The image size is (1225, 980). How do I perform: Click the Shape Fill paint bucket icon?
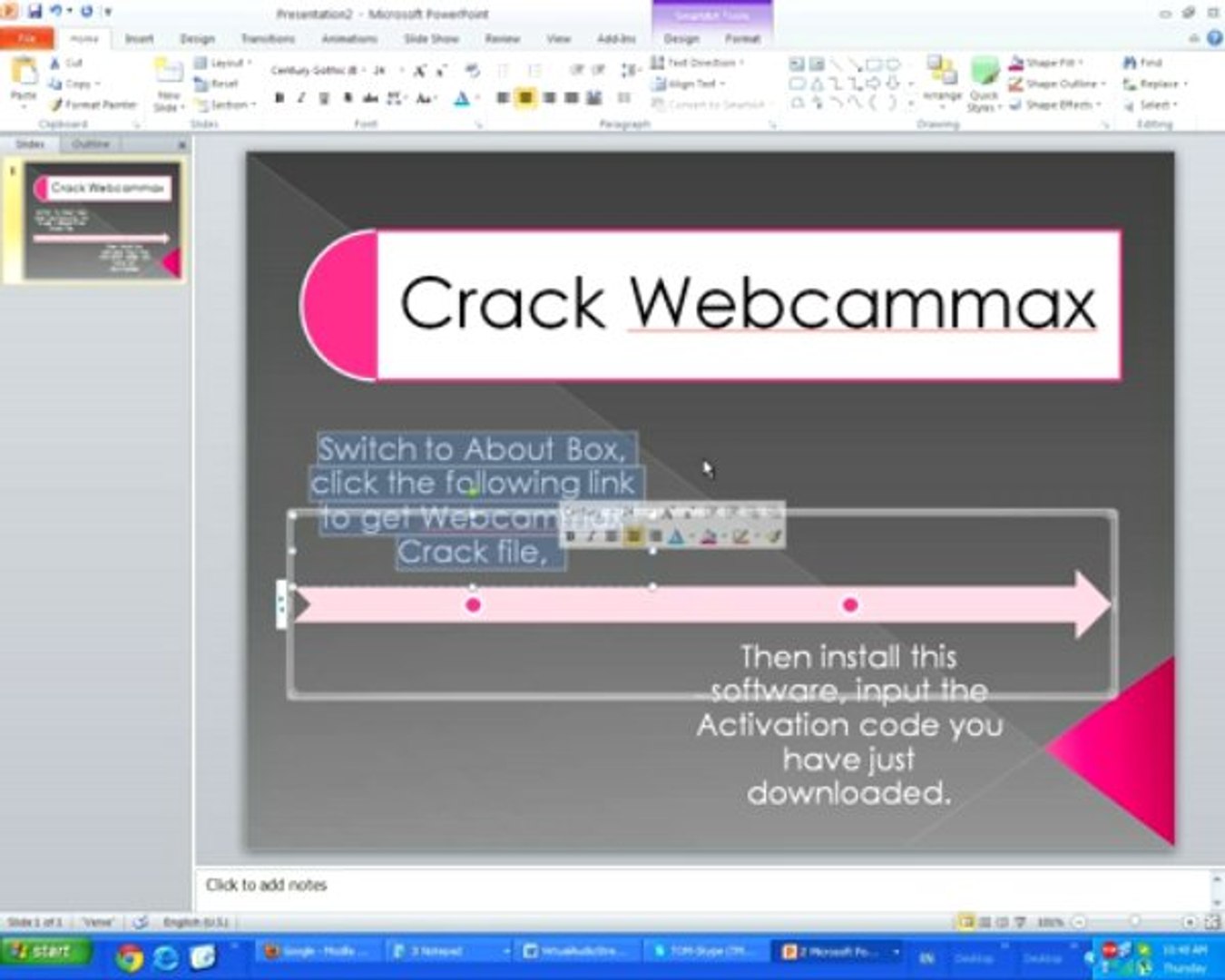click(x=1016, y=63)
